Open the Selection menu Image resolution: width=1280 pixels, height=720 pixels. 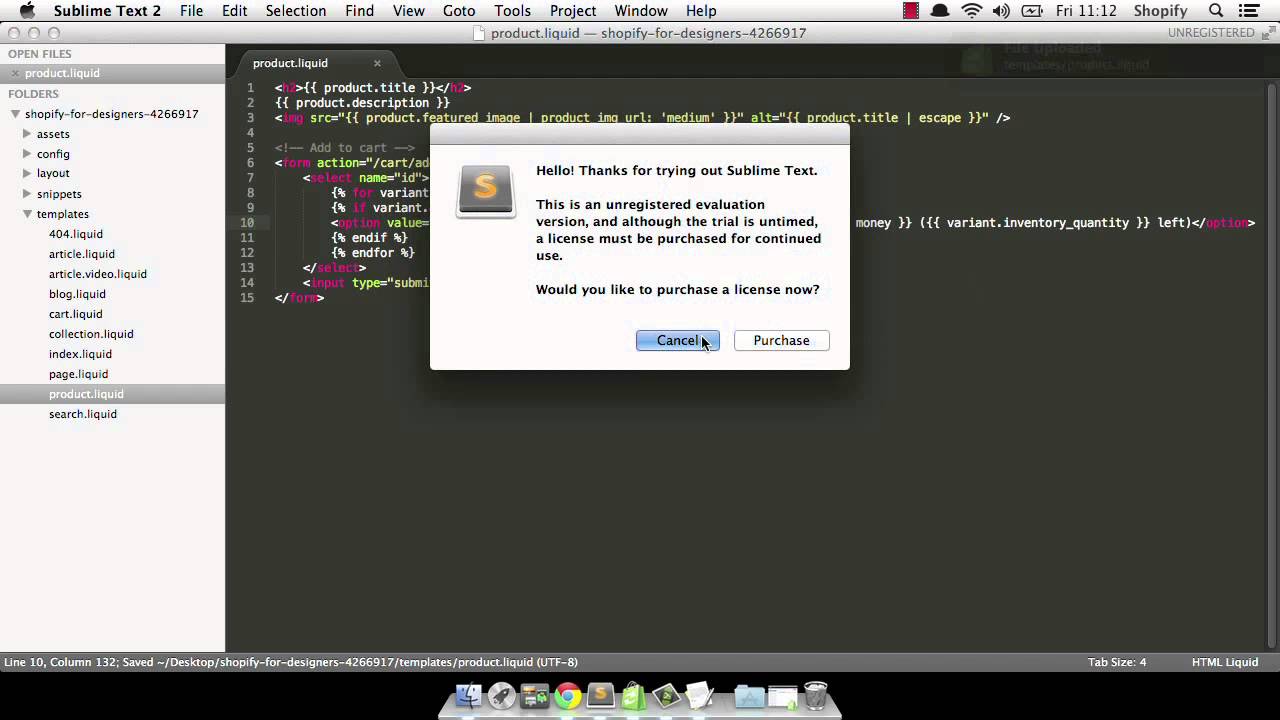(x=296, y=11)
